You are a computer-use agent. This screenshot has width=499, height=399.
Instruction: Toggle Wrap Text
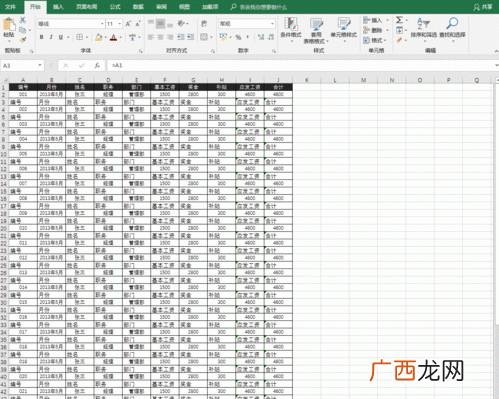pyautogui.click(x=204, y=23)
